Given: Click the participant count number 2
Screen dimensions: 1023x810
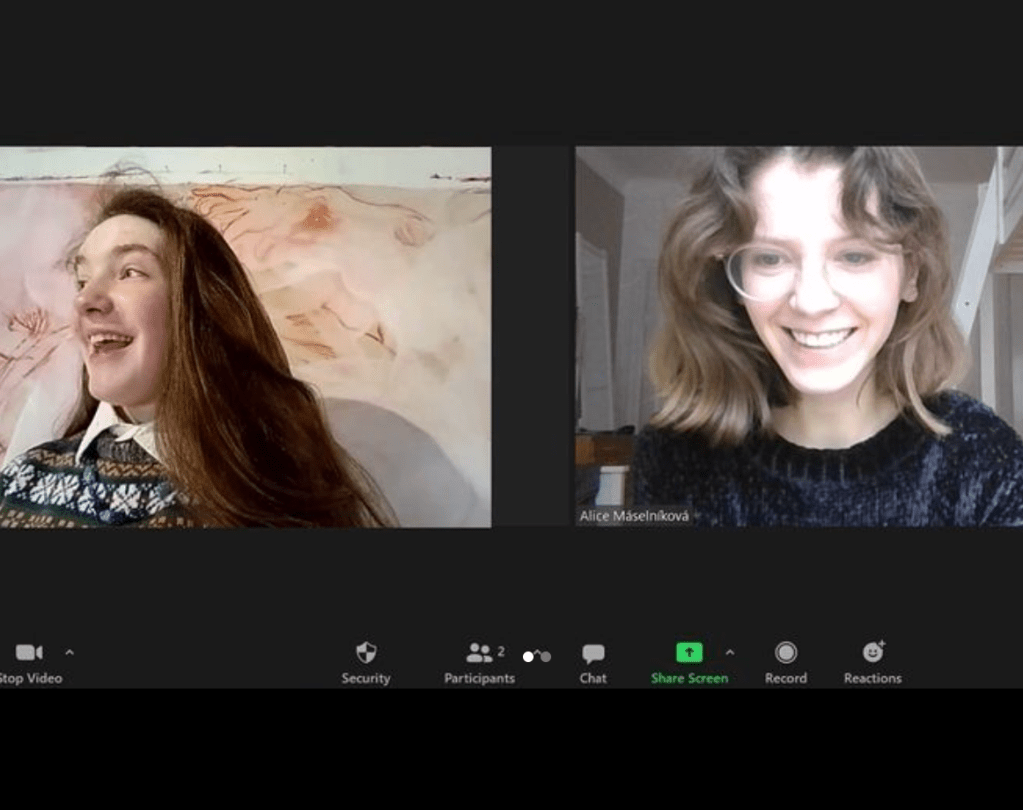Looking at the screenshot, I should [501, 651].
